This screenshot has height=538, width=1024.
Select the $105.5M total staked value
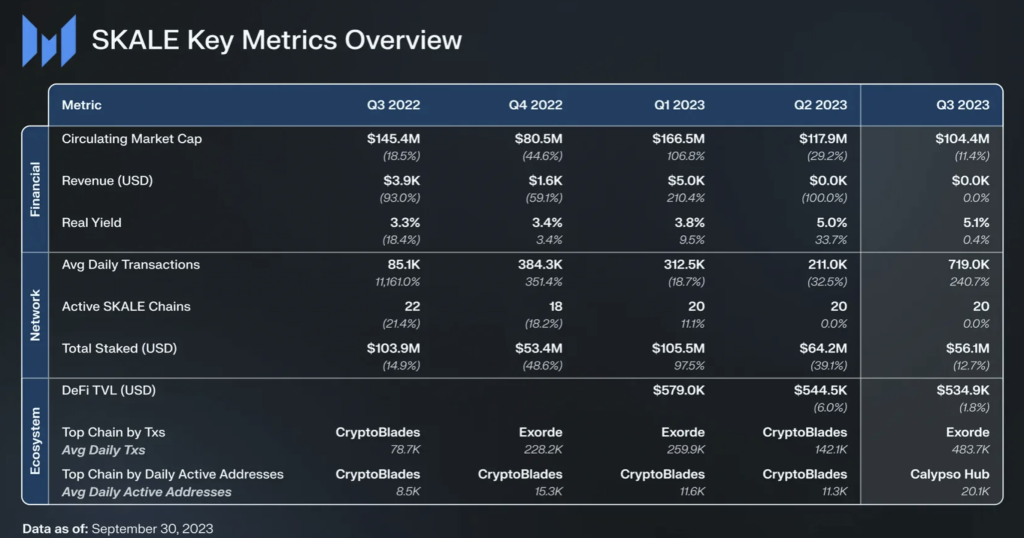click(679, 349)
